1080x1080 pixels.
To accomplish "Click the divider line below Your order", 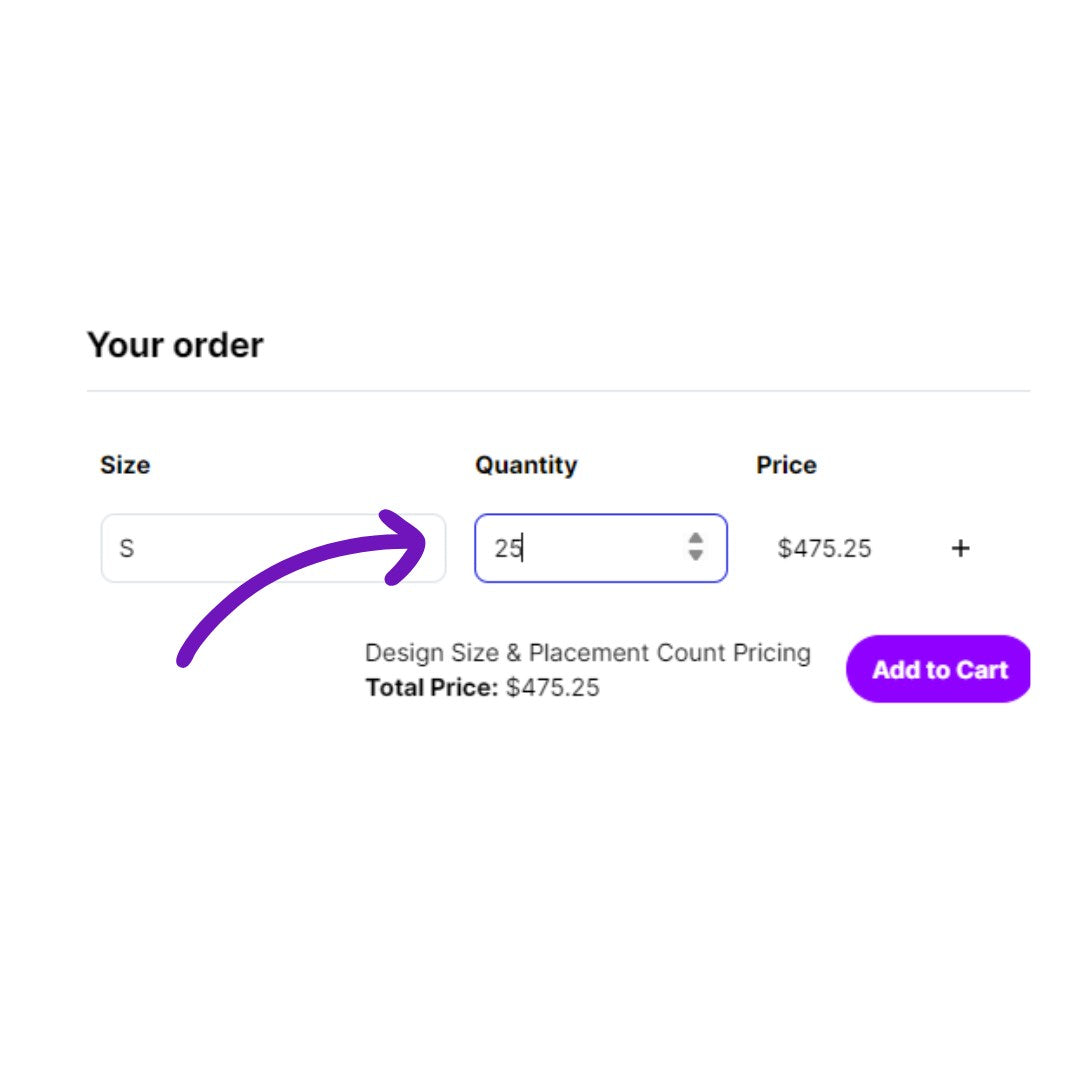I will click(x=558, y=390).
